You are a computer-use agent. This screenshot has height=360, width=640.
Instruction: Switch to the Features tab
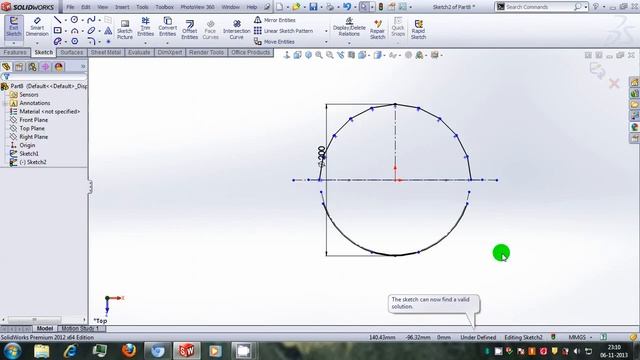[15, 53]
